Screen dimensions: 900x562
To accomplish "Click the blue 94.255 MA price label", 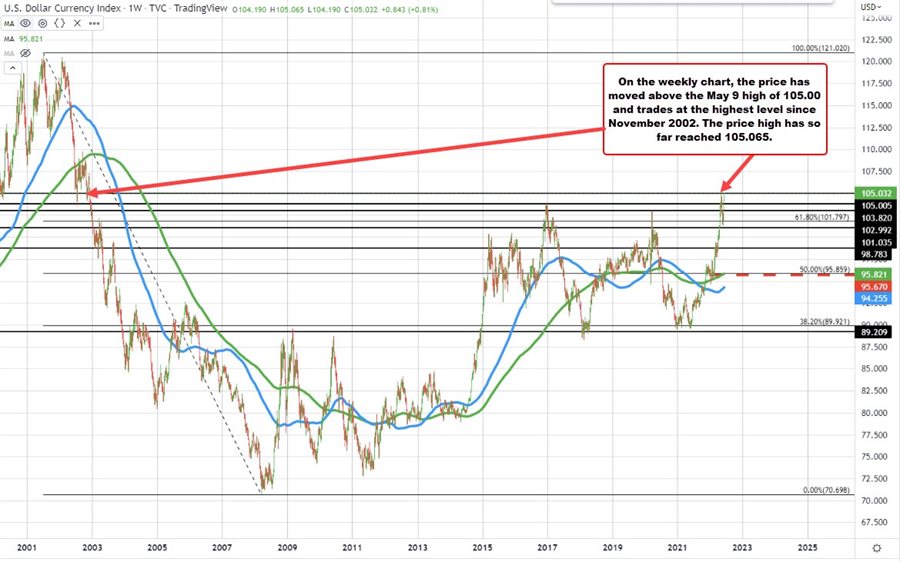I will point(874,299).
